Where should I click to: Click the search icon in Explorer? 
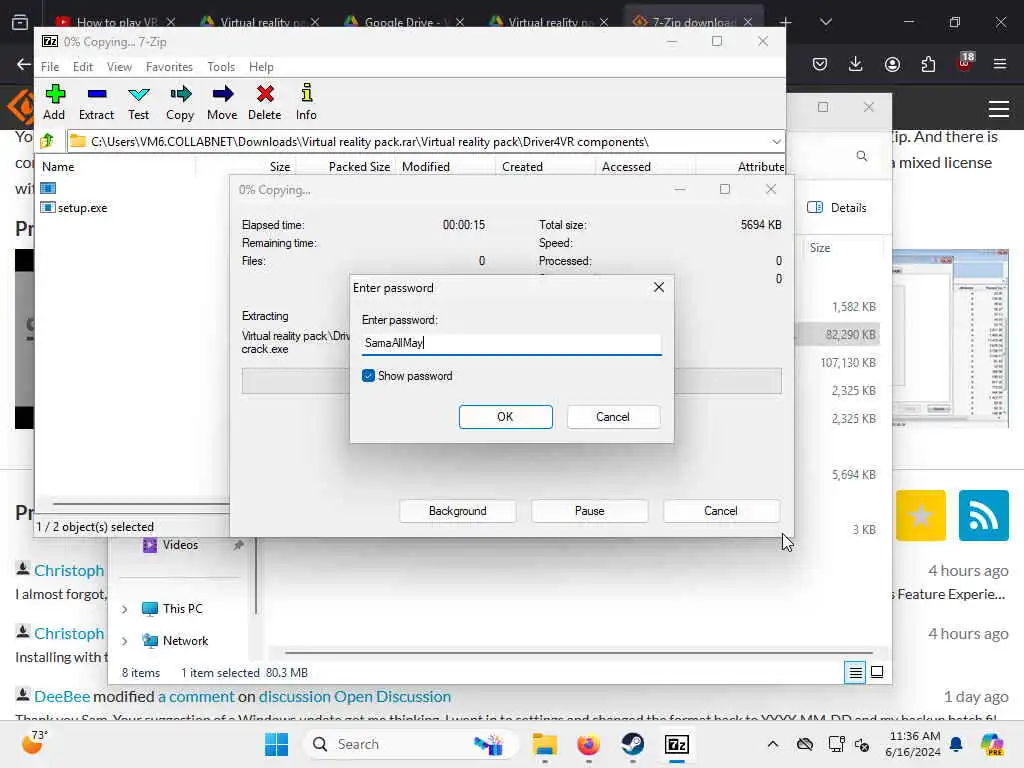pos(862,155)
